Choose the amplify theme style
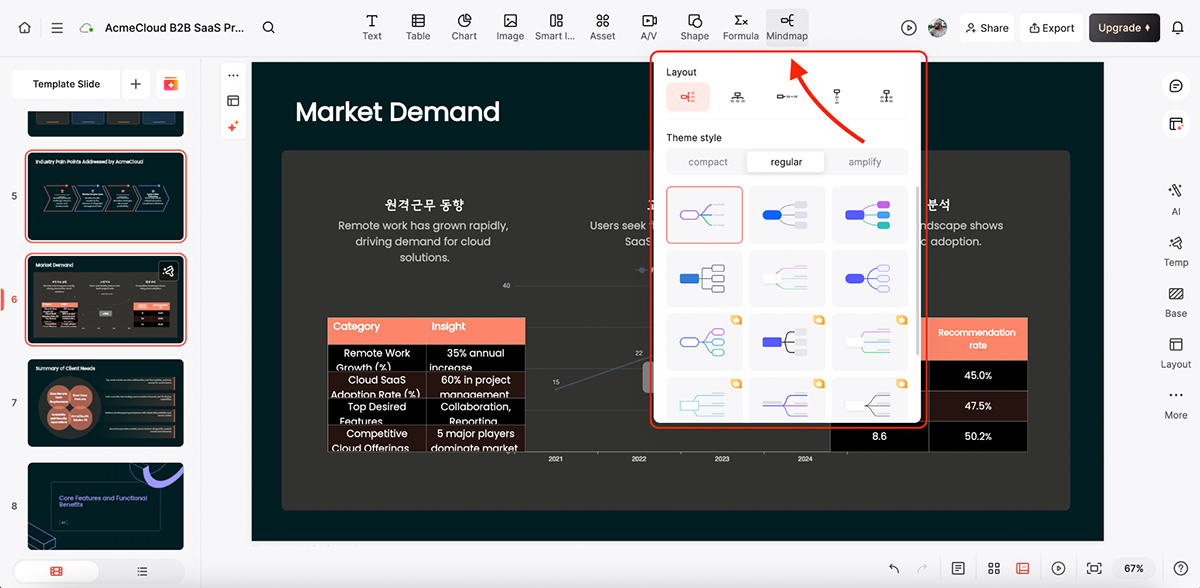 [864, 161]
